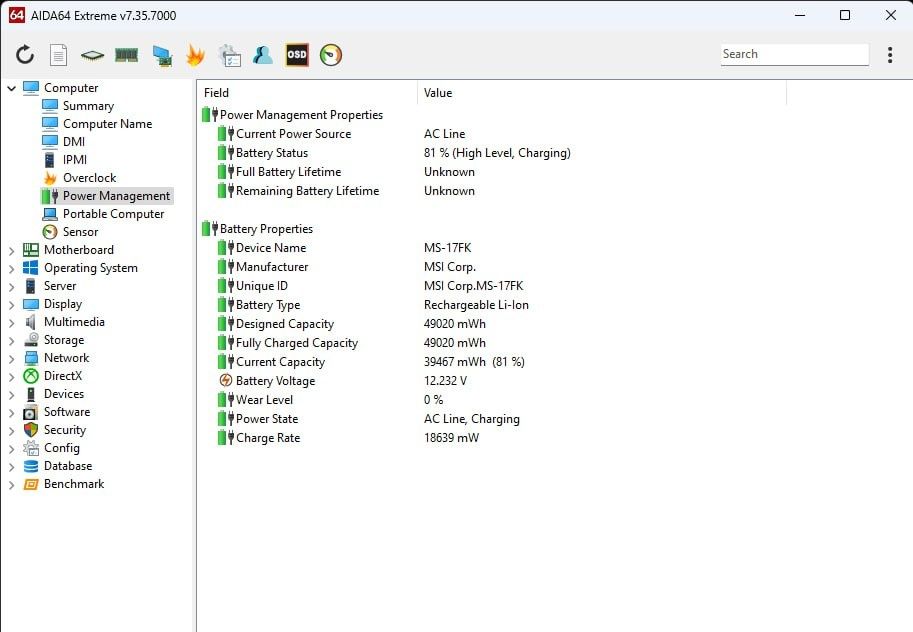The width and height of the screenshot is (913, 632).
Task: Open the Report toolbar icon
Action: pyautogui.click(x=58, y=55)
